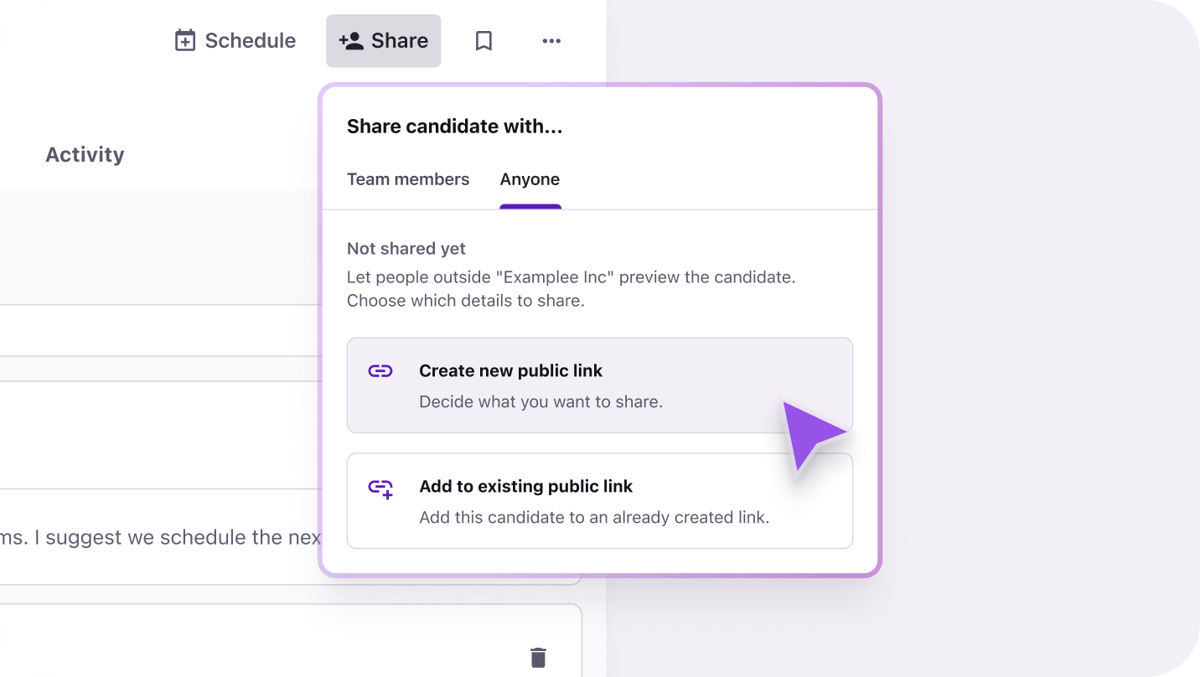Choose Create new public link
Image resolution: width=1200 pixels, height=677 pixels.
point(511,370)
